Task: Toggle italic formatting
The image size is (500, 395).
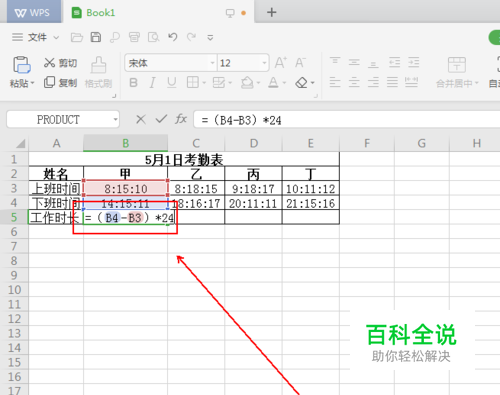Action: pos(152,82)
